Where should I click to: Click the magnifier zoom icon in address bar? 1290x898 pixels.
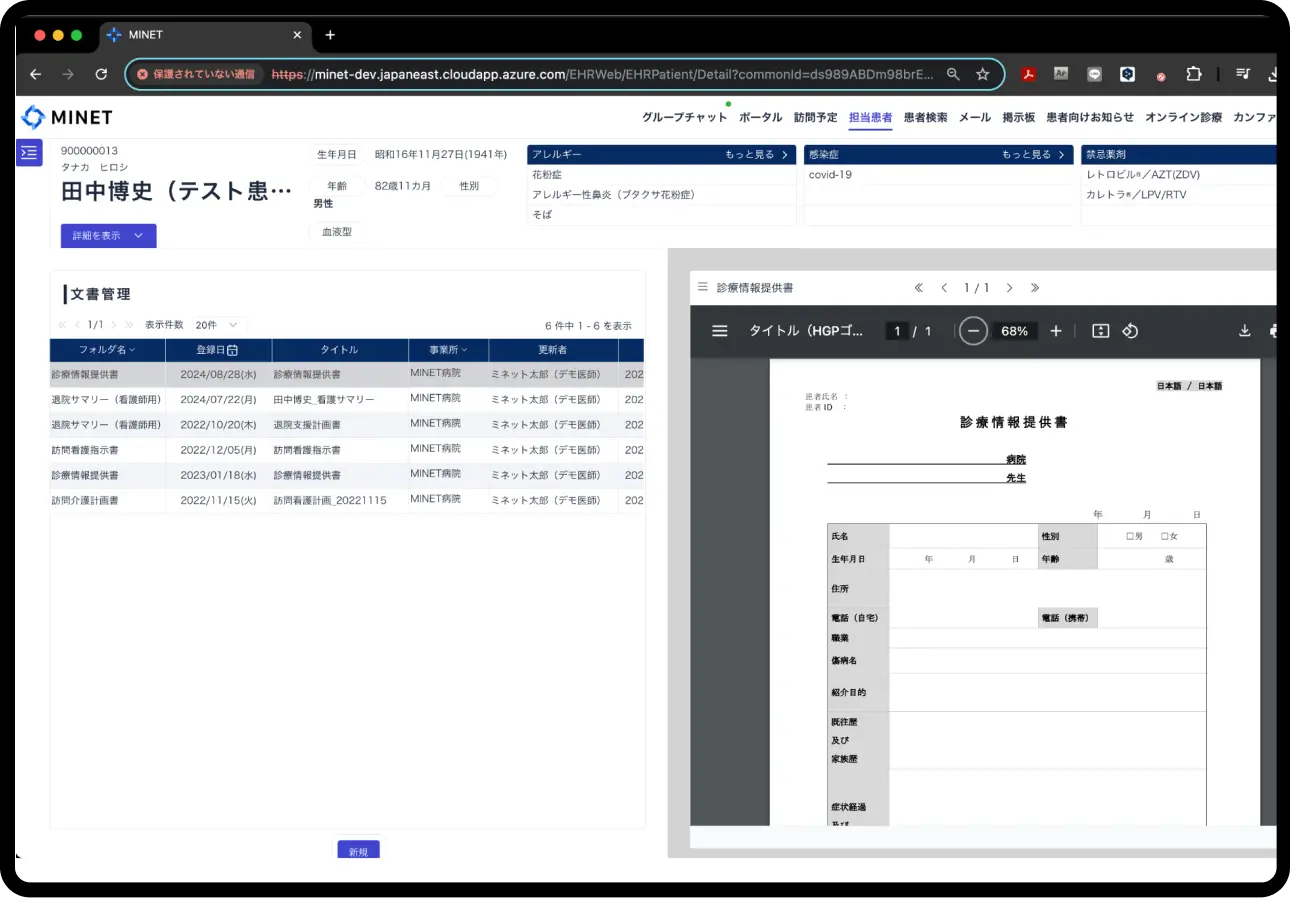click(953, 74)
